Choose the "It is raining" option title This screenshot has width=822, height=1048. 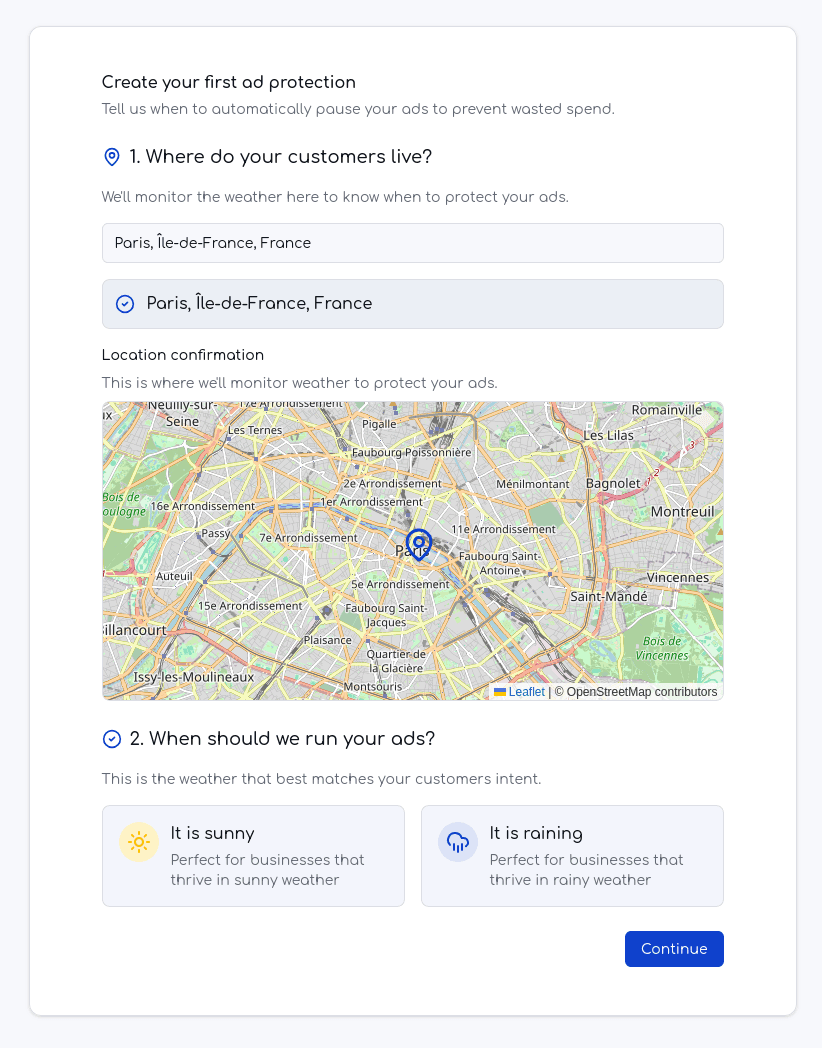536,833
